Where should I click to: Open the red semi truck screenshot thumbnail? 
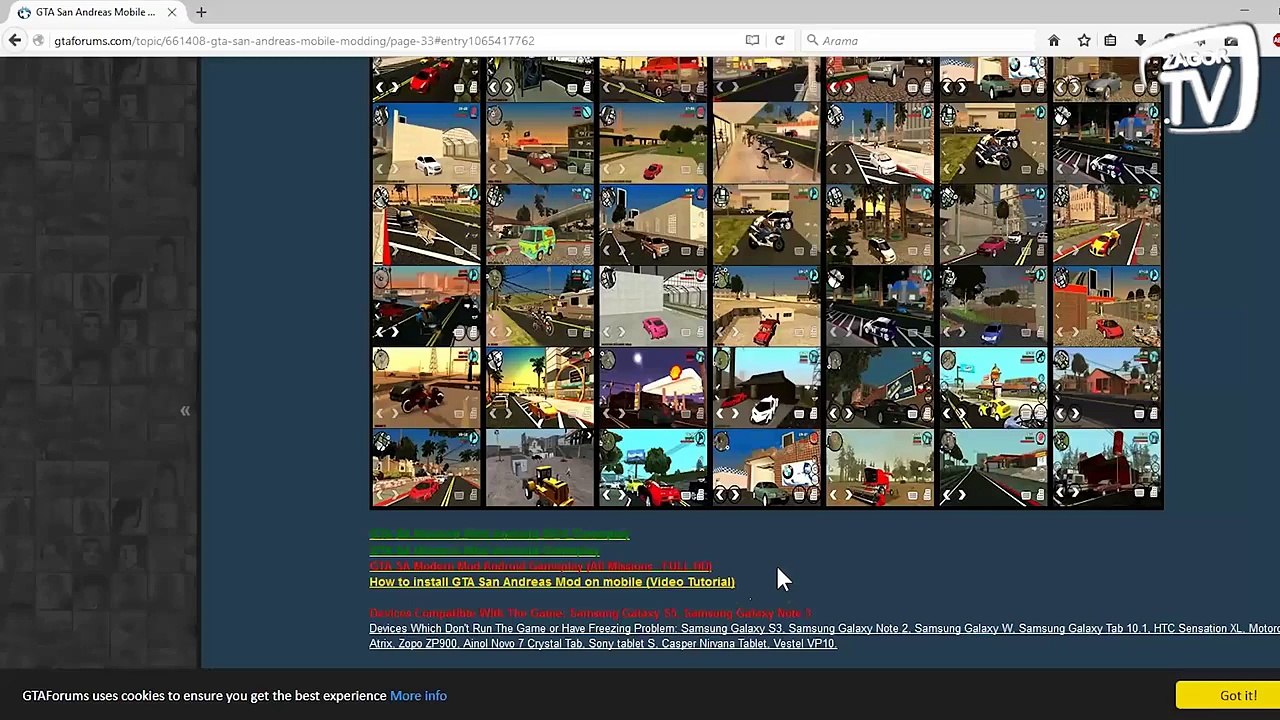pos(880,469)
